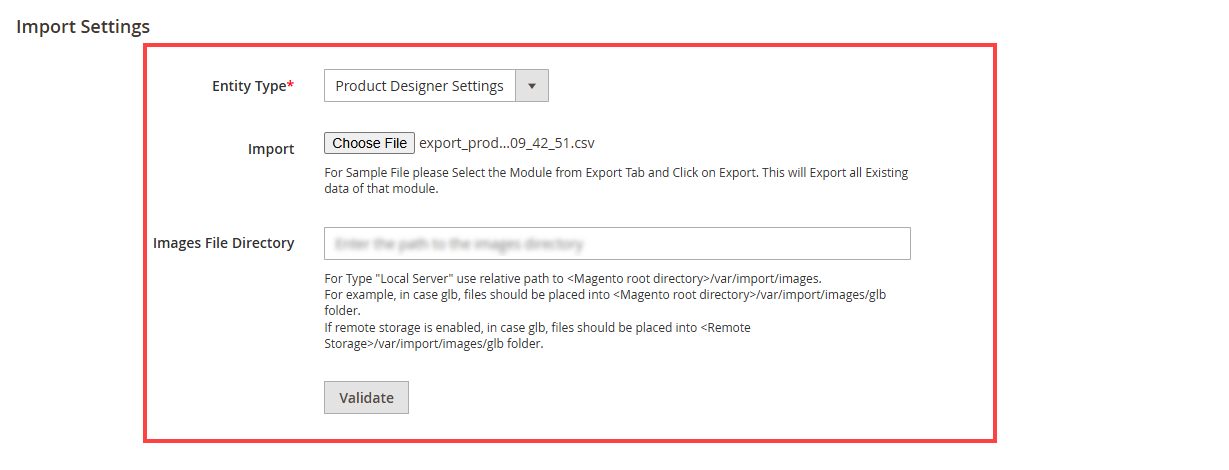Click the Choose File button
Screen dimensions: 1229x470
click(369, 143)
